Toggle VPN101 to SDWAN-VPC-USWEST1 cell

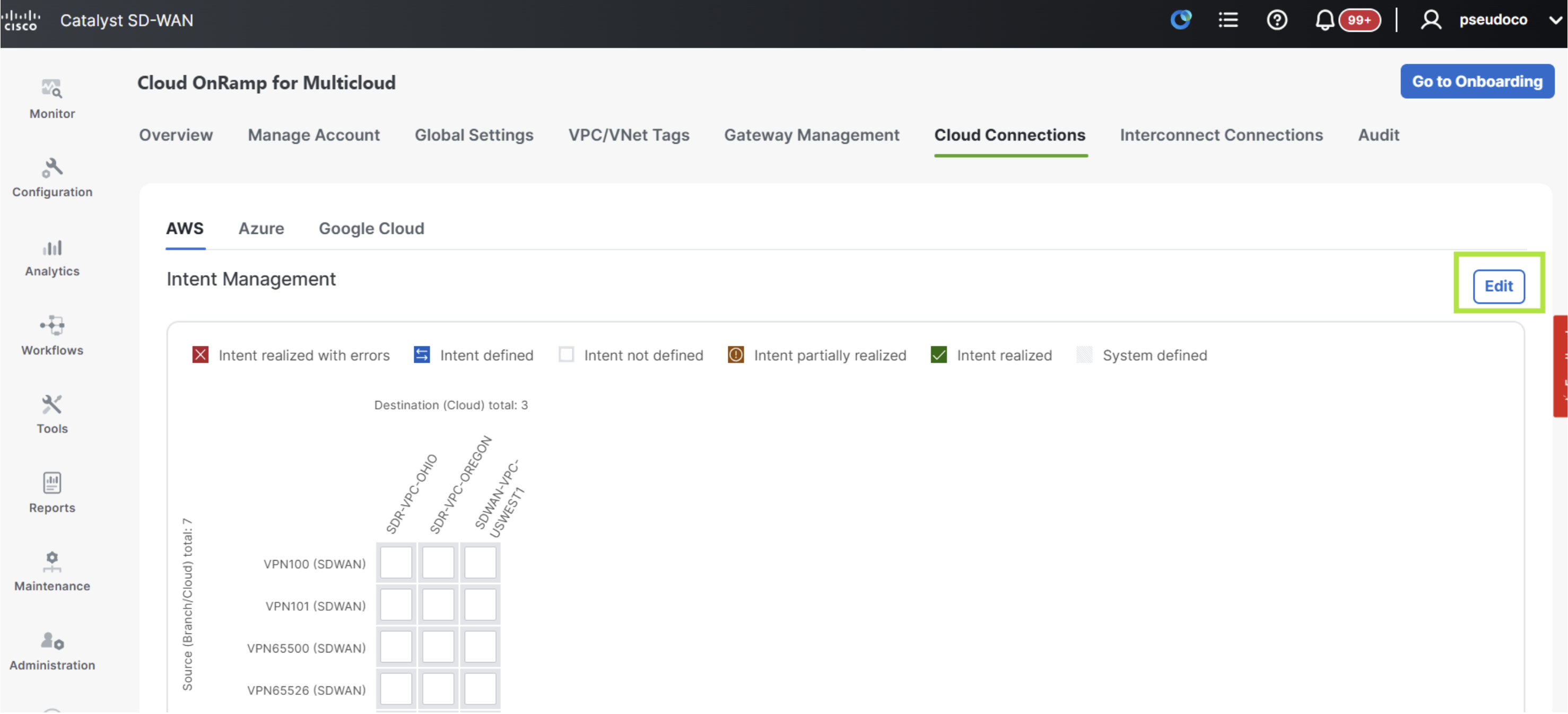(480, 605)
